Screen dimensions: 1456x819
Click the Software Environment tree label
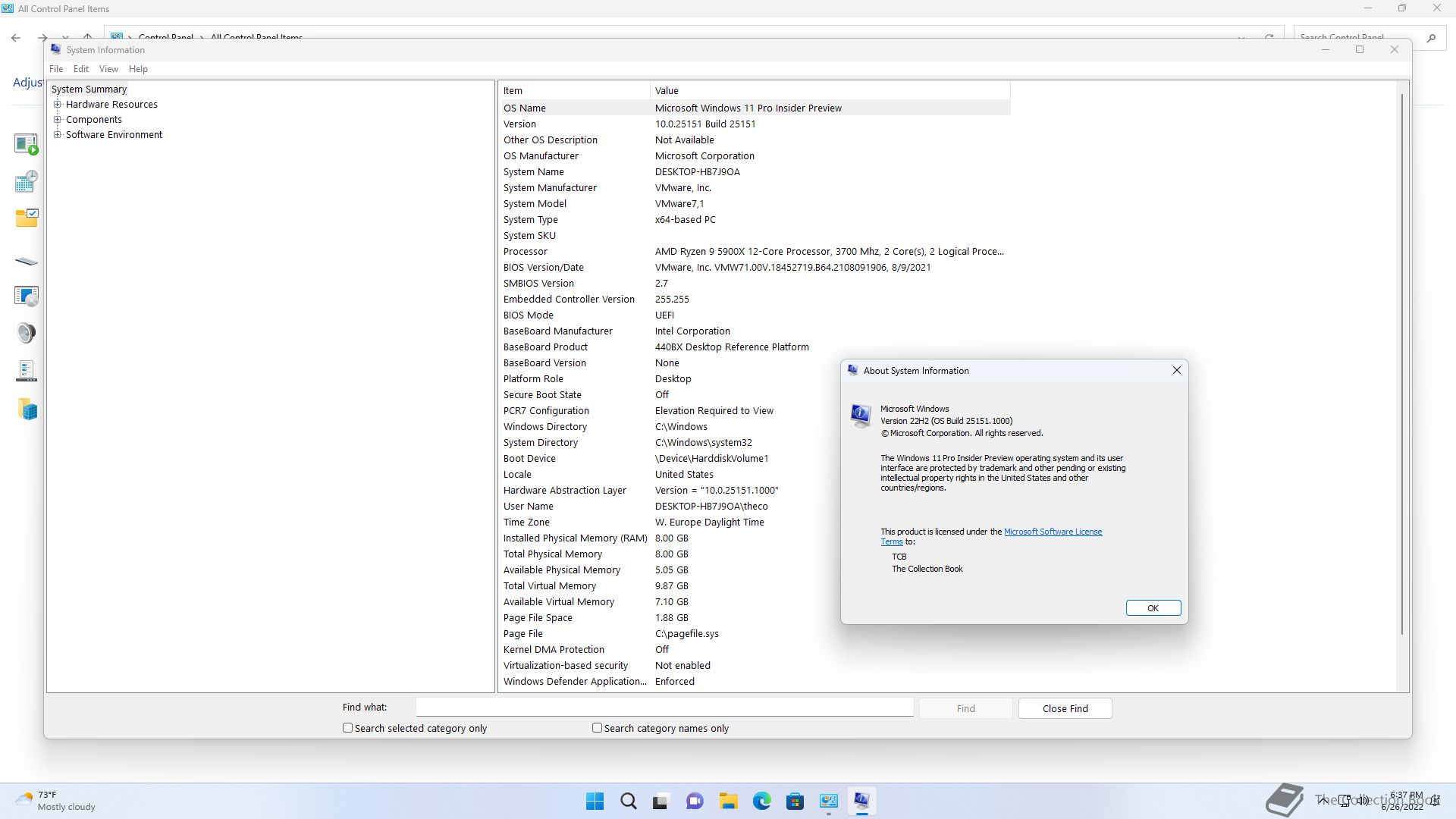(x=114, y=135)
